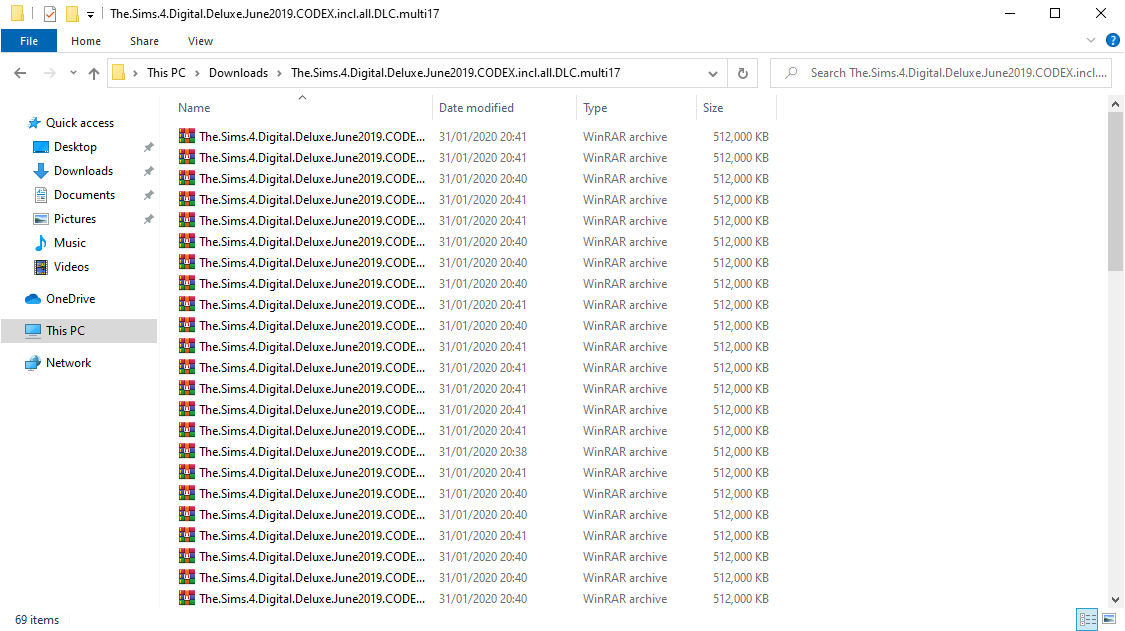Viewport: 1125px width, 631px height.
Task: Click the vertical scrollbar thumb
Action: coord(1115,192)
